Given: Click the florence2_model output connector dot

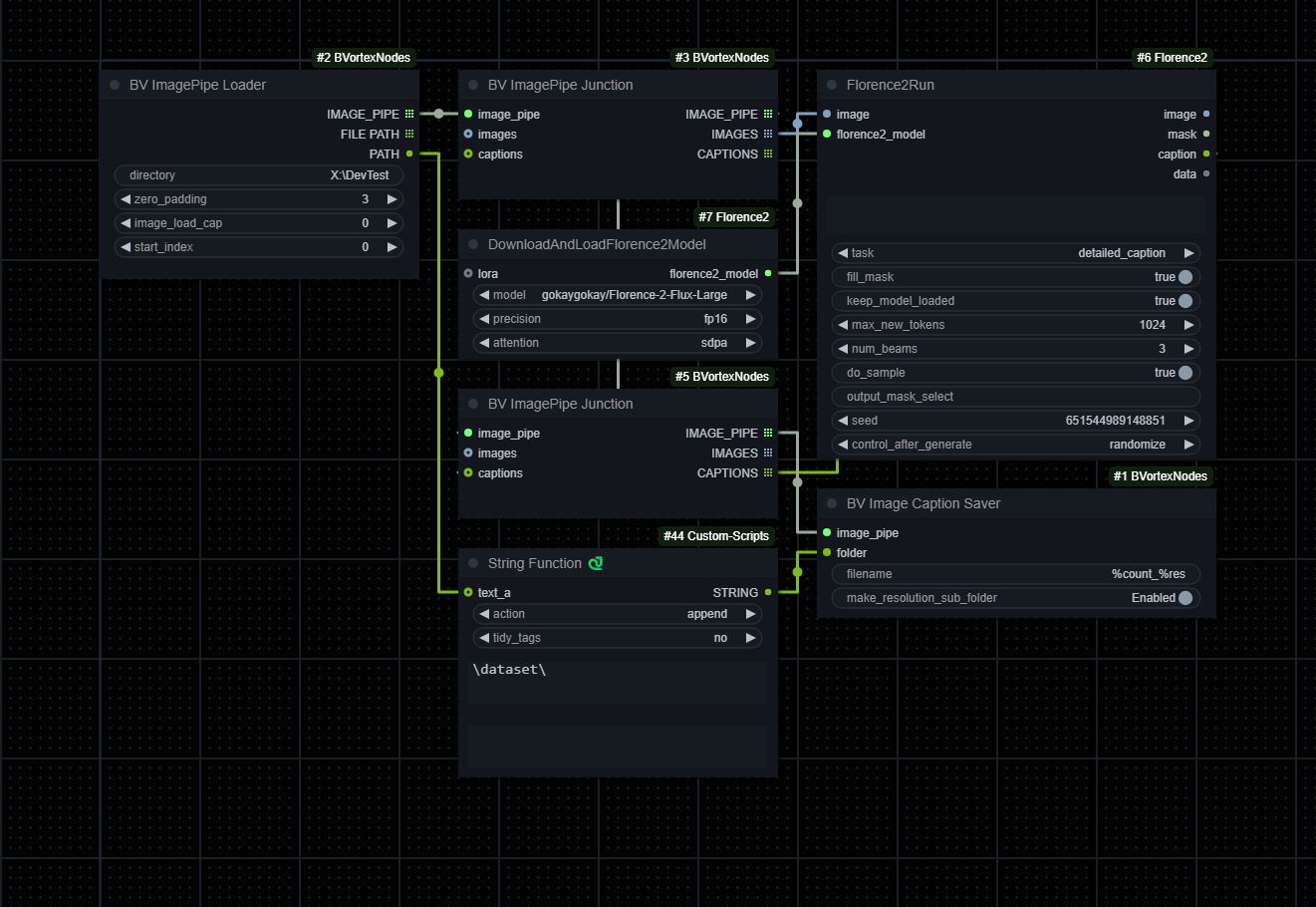Looking at the screenshot, I should (x=768, y=274).
